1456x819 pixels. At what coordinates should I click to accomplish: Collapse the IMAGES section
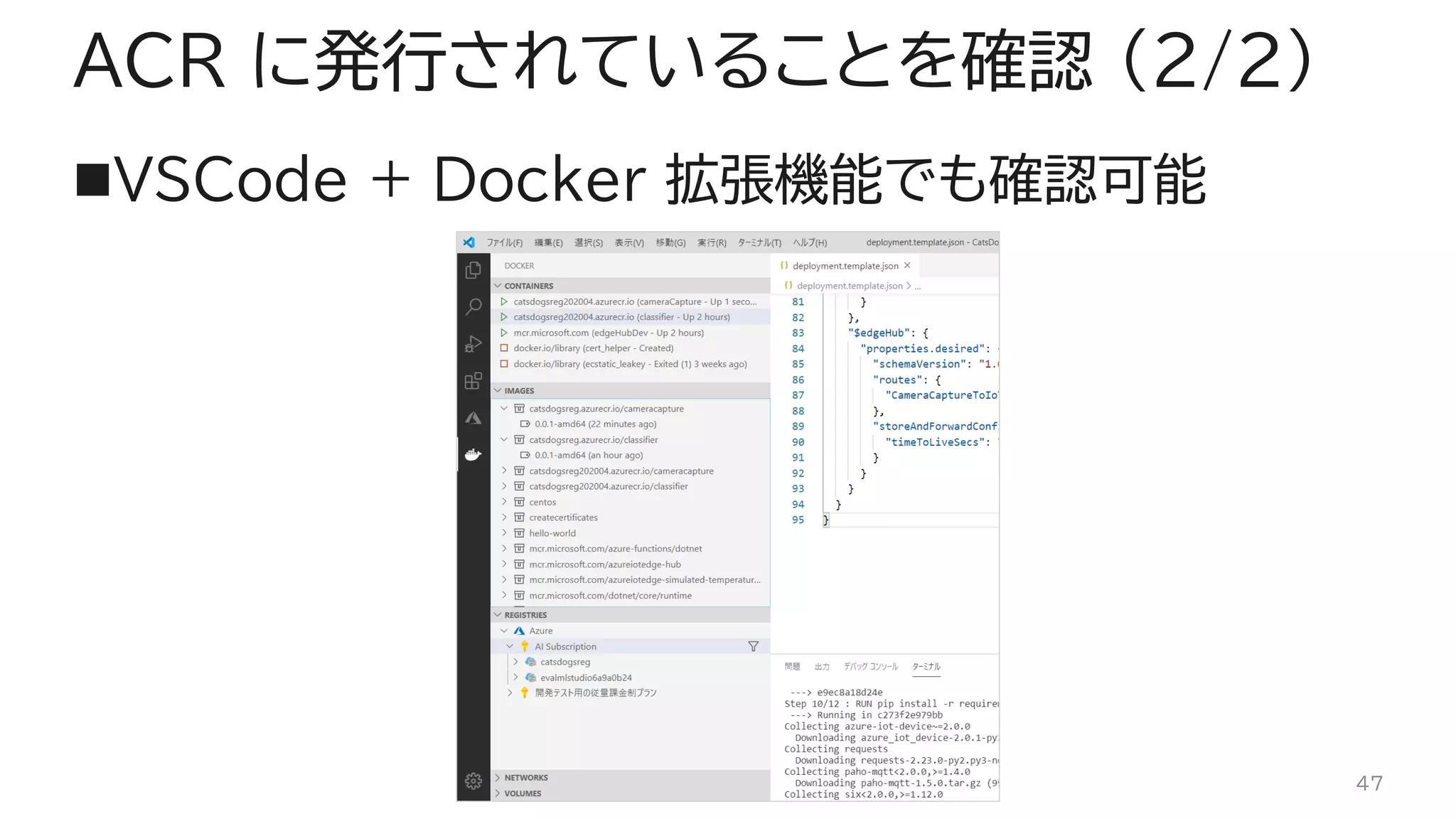(x=498, y=390)
